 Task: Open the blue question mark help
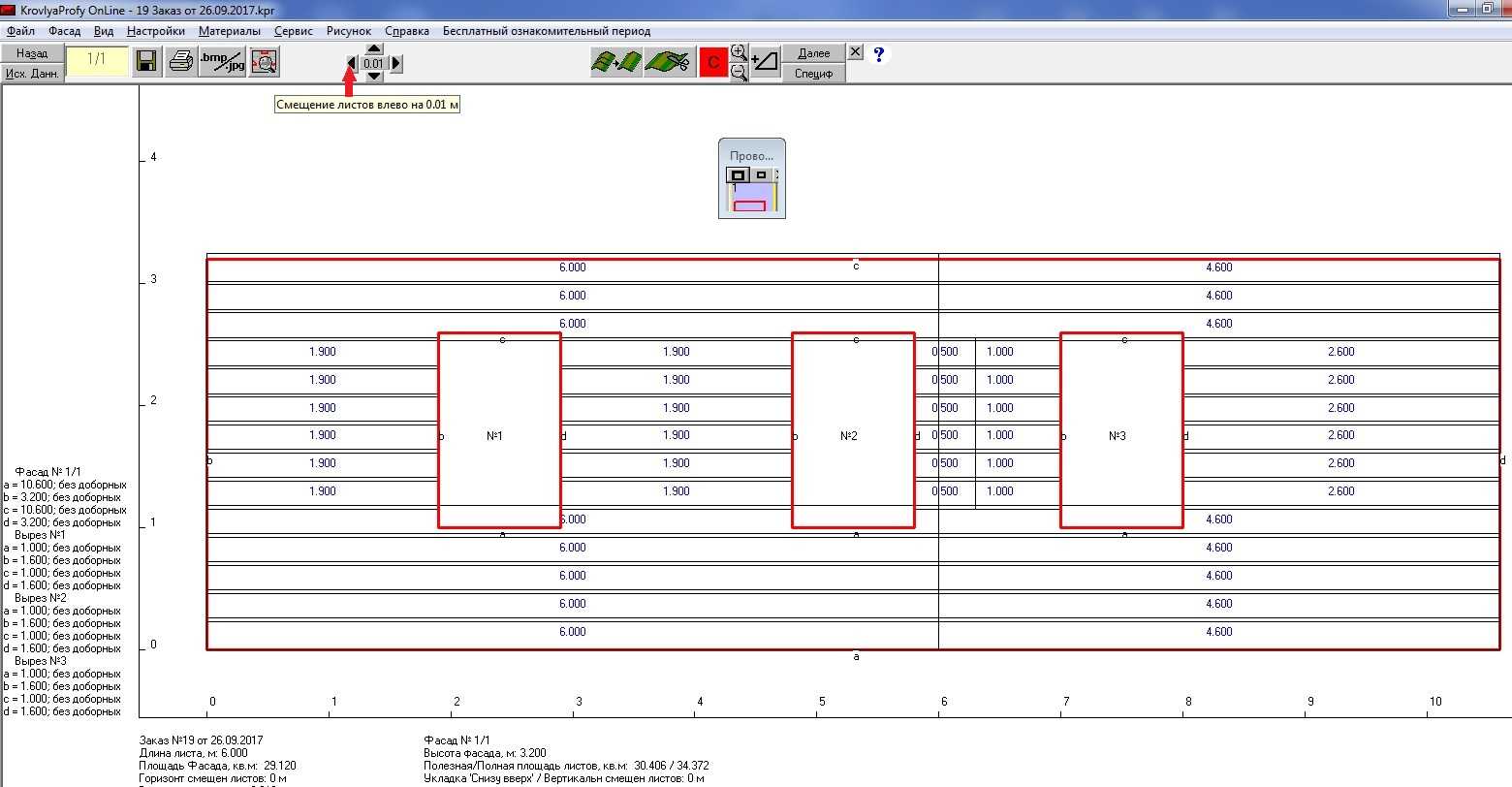[x=879, y=54]
